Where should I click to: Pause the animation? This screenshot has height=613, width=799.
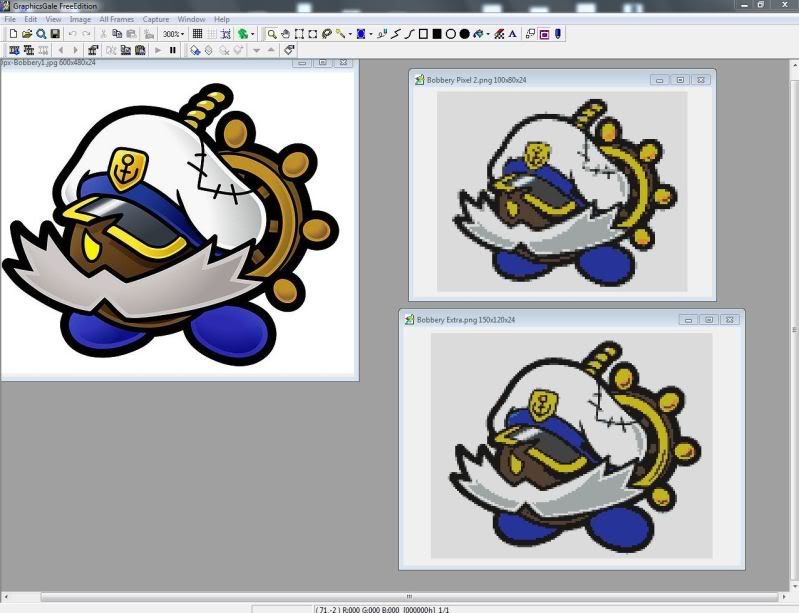pos(173,50)
